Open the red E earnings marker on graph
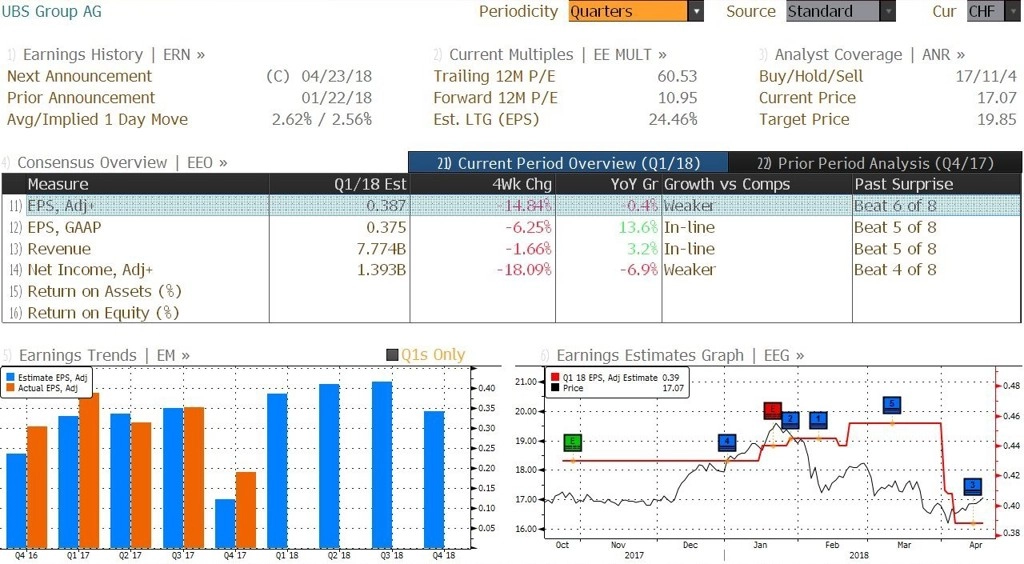The height and width of the screenshot is (564, 1024). coord(773,411)
